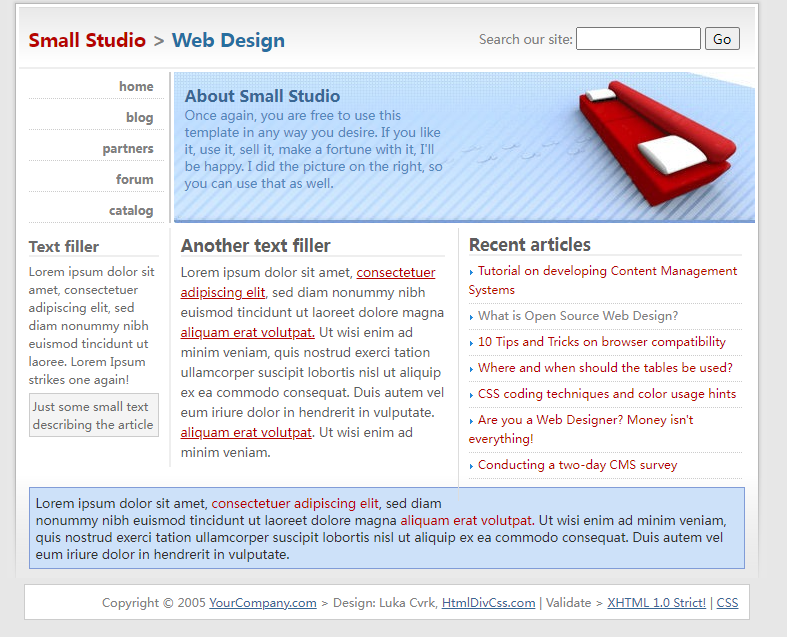Visit the forum navigation link

134,179
